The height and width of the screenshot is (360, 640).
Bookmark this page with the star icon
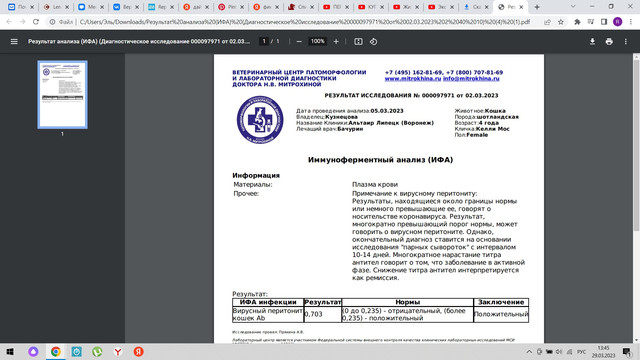pyautogui.click(x=561, y=22)
